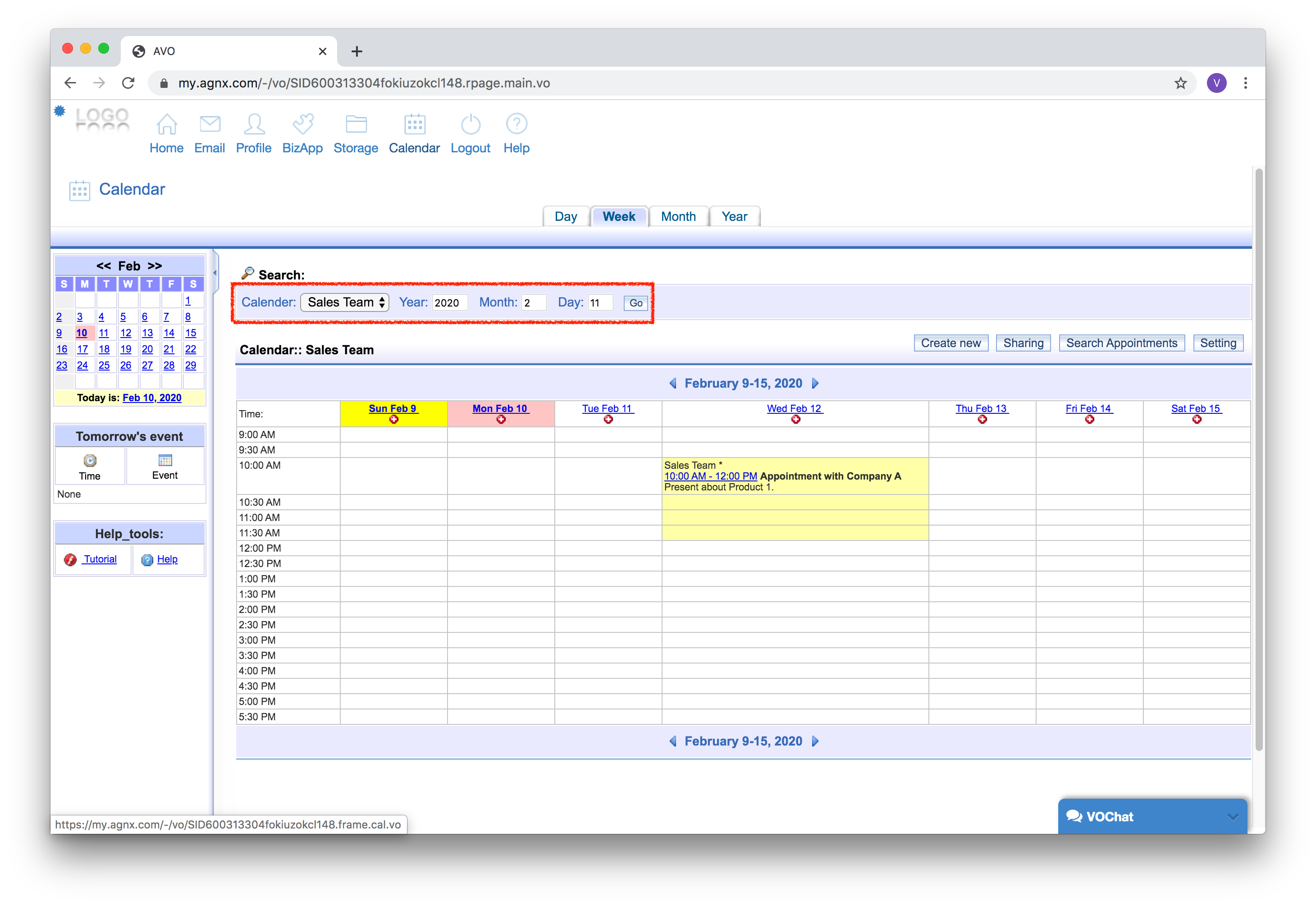
Task: Click add-event plus icon under Sat Feb 15
Action: coord(1197,420)
